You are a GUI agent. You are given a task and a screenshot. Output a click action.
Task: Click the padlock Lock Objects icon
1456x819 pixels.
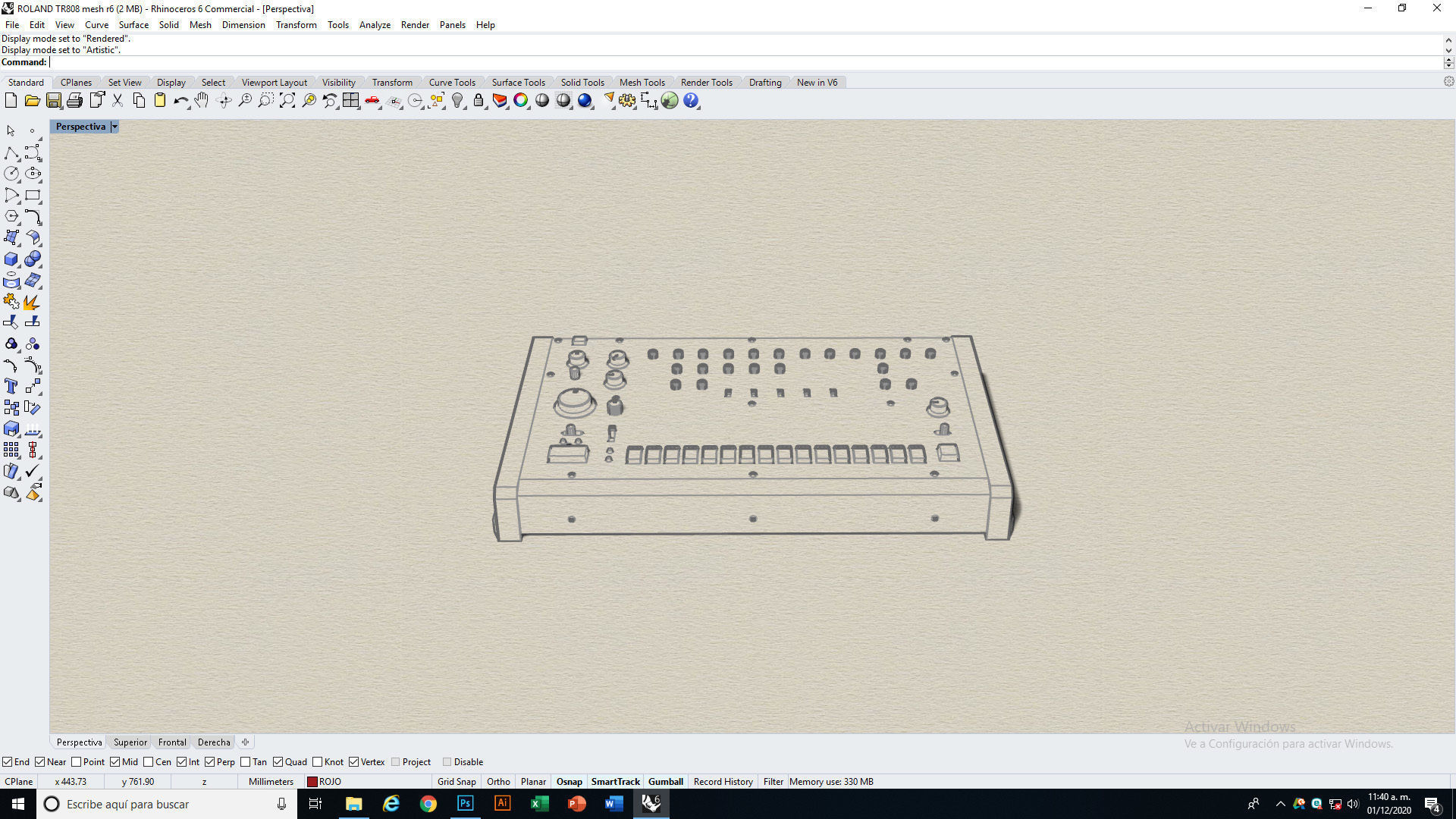[x=479, y=100]
